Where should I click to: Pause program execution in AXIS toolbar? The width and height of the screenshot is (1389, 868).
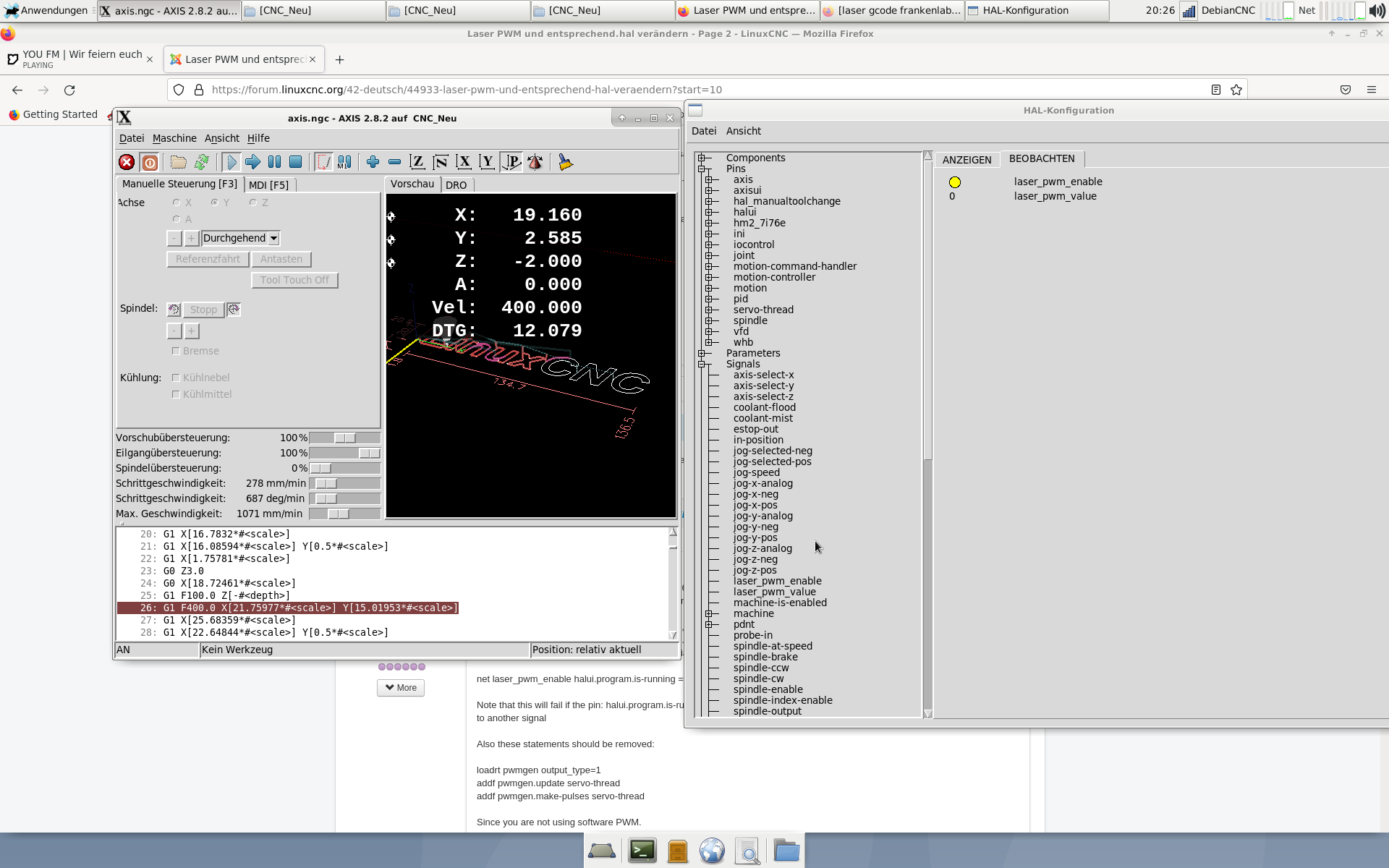click(274, 162)
